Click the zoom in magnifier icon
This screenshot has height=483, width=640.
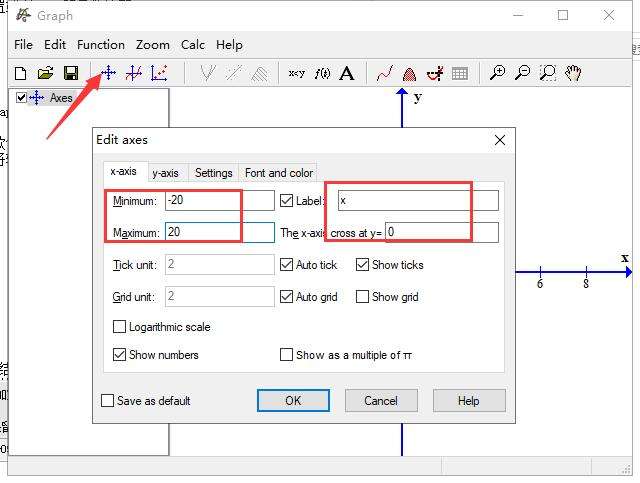coord(497,73)
